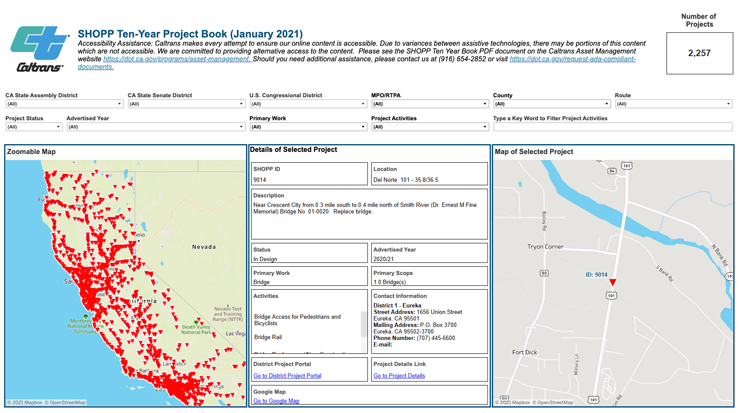
Task: Open the Go to Google Map link
Action: click(x=277, y=401)
